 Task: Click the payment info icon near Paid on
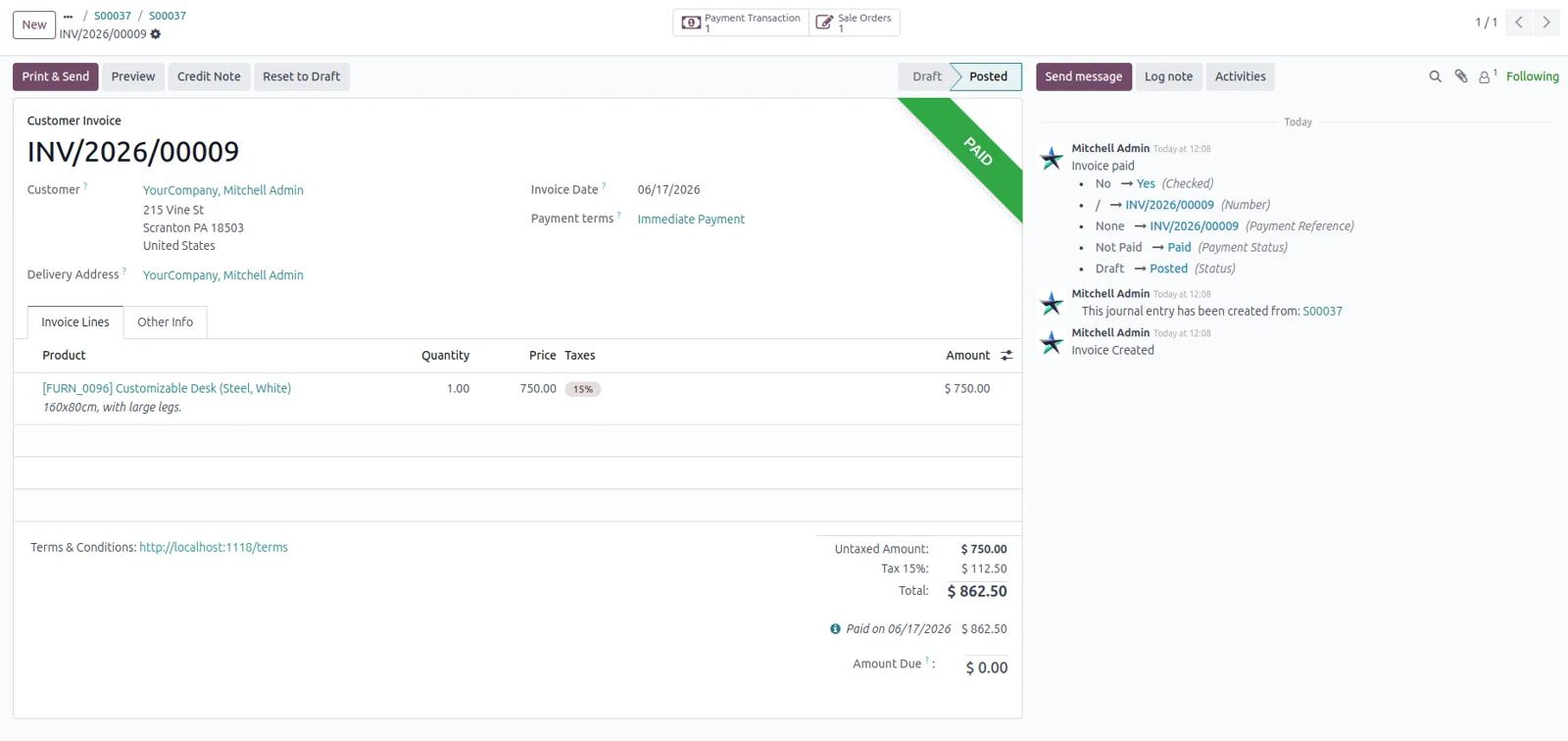(835, 629)
